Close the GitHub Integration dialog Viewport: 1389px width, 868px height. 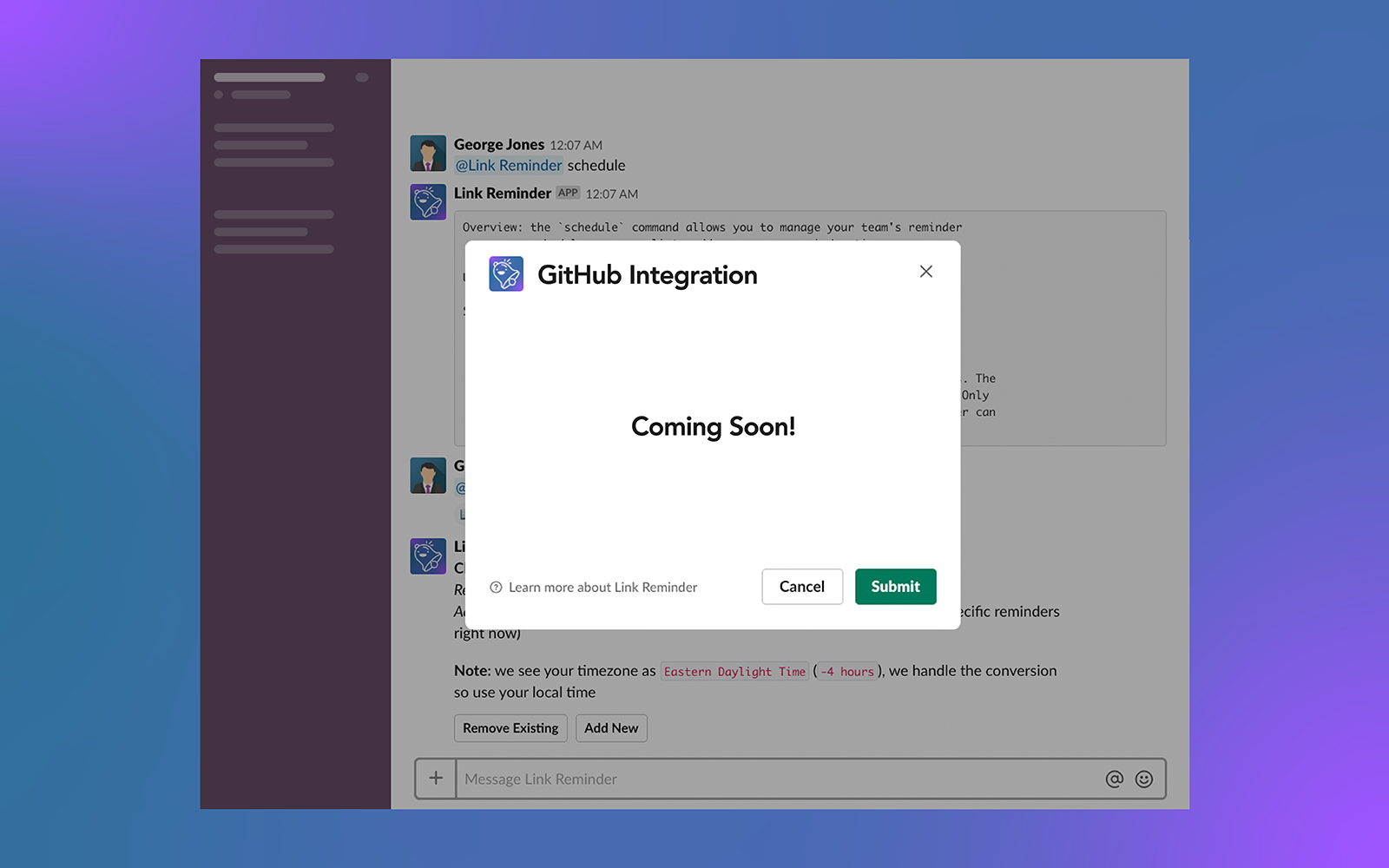[x=926, y=272]
